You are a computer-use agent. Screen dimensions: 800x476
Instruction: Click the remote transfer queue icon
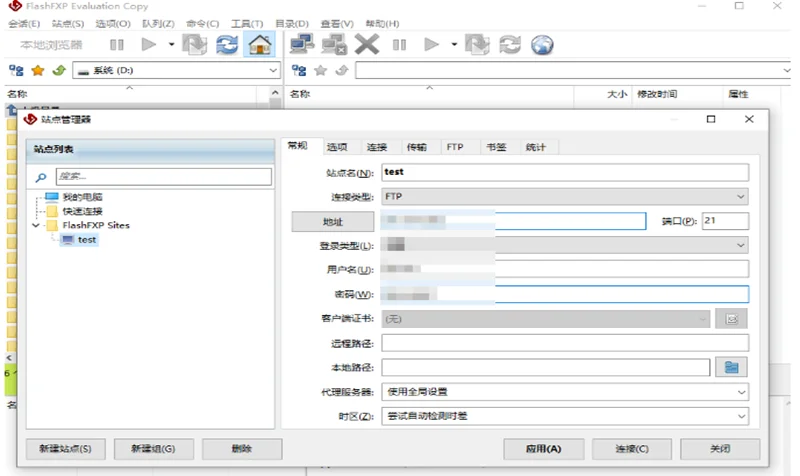tap(478, 45)
